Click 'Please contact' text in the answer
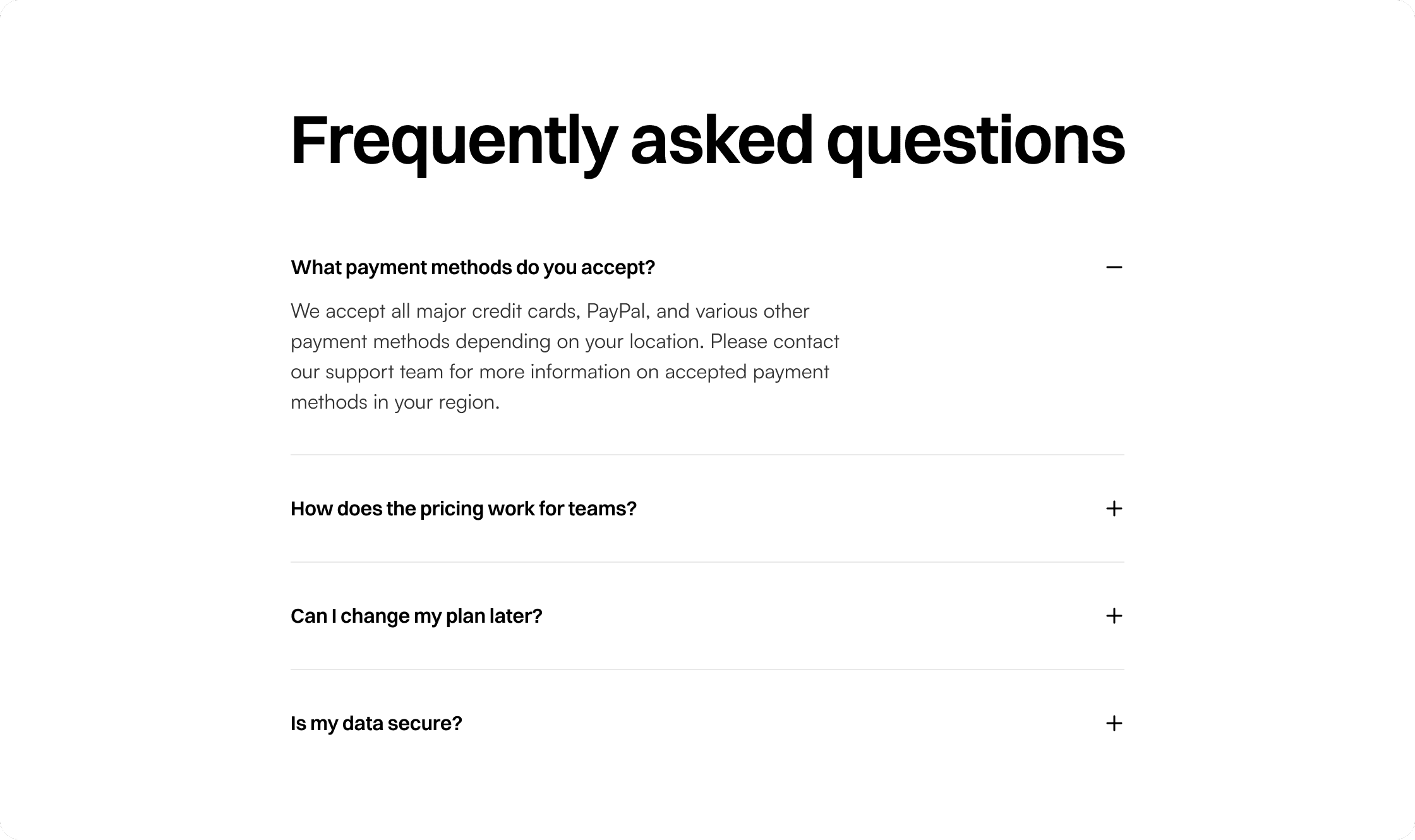 coord(774,341)
